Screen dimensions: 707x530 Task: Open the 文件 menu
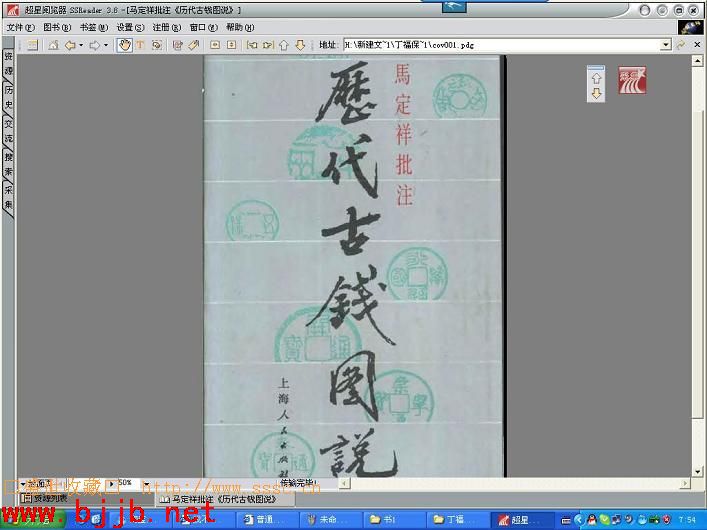pos(21,28)
